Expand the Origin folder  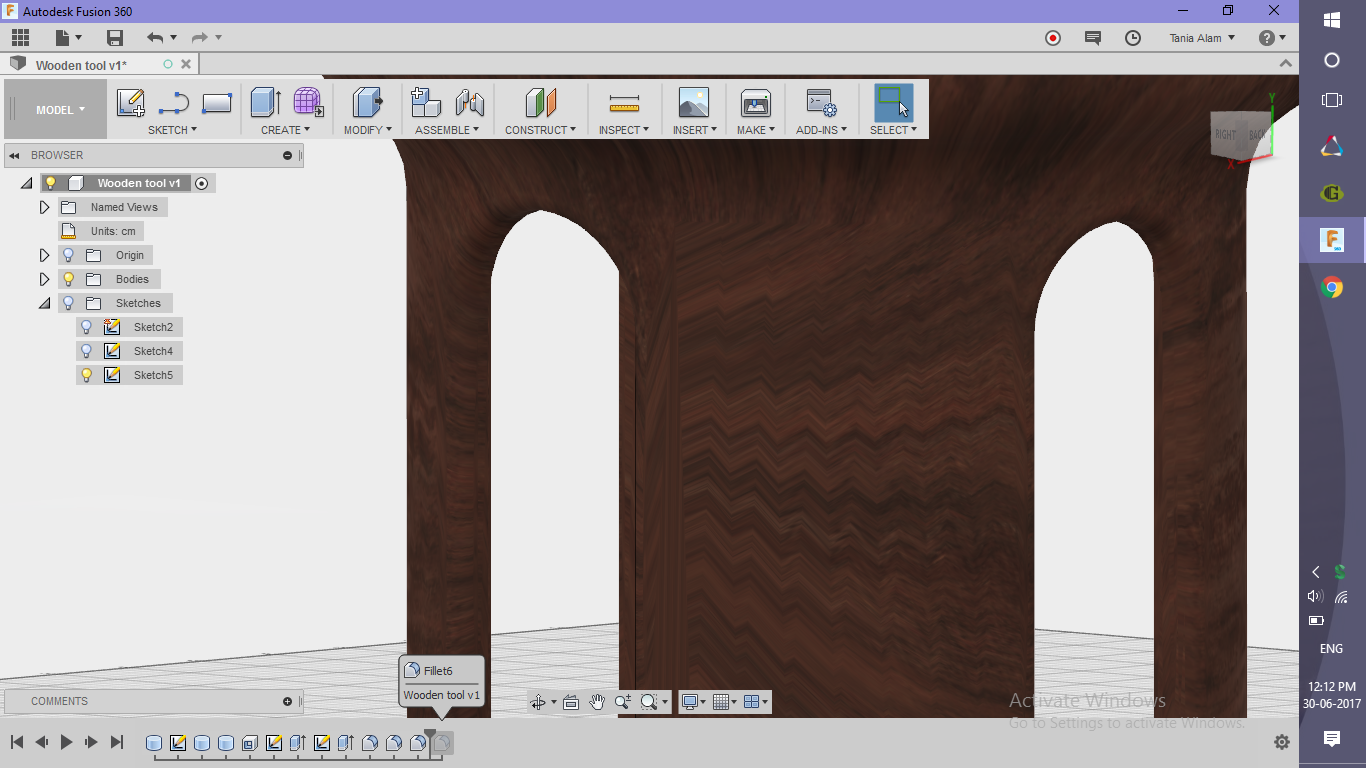[x=44, y=255]
